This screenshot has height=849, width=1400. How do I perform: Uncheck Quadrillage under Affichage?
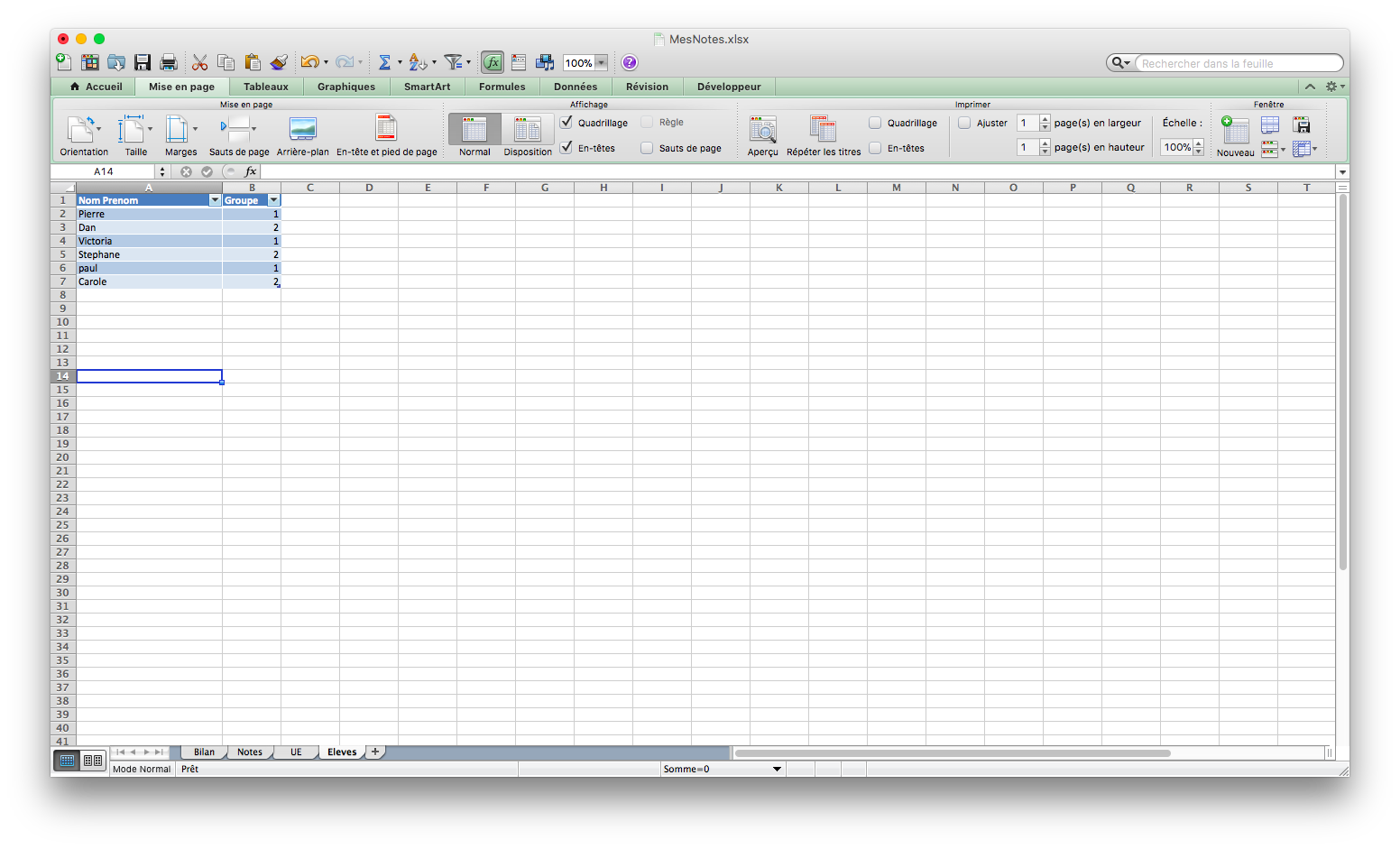tap(566, 123)
